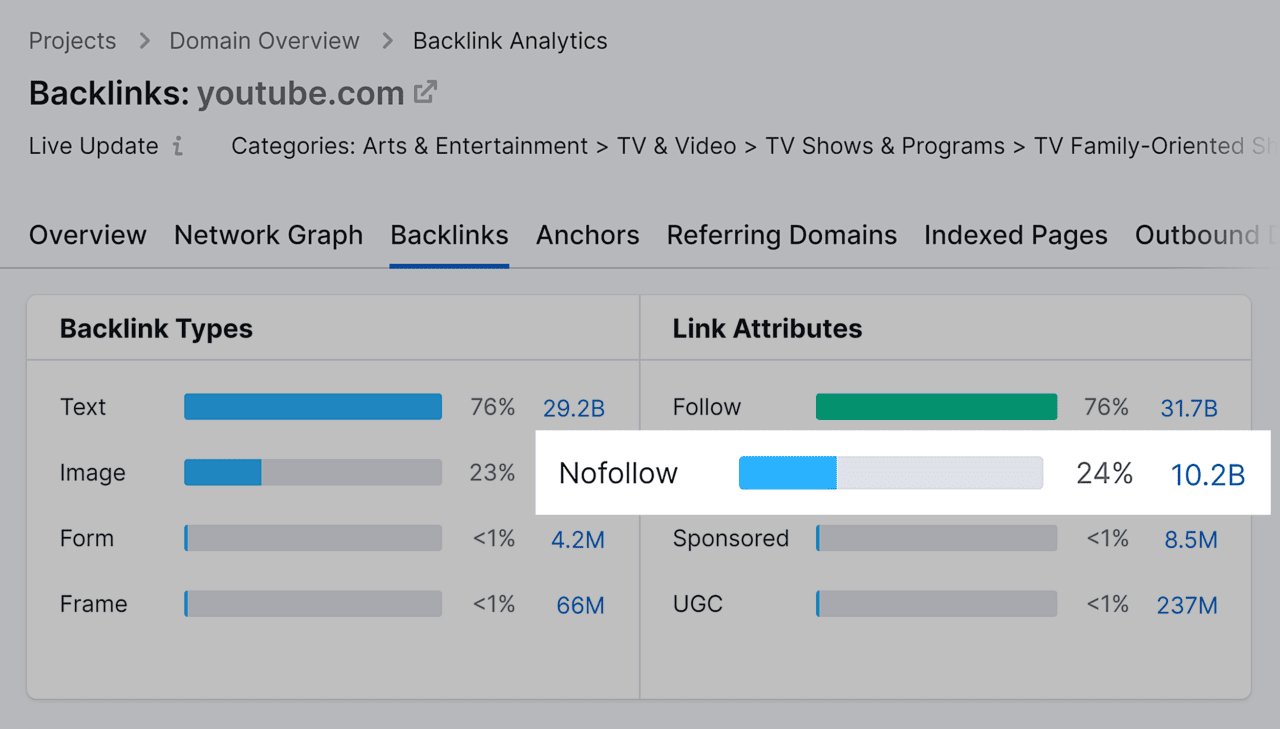Click the chevron after Projects breadcrumb
This screenshot has height=729, width=1280.
click(143, 41)
